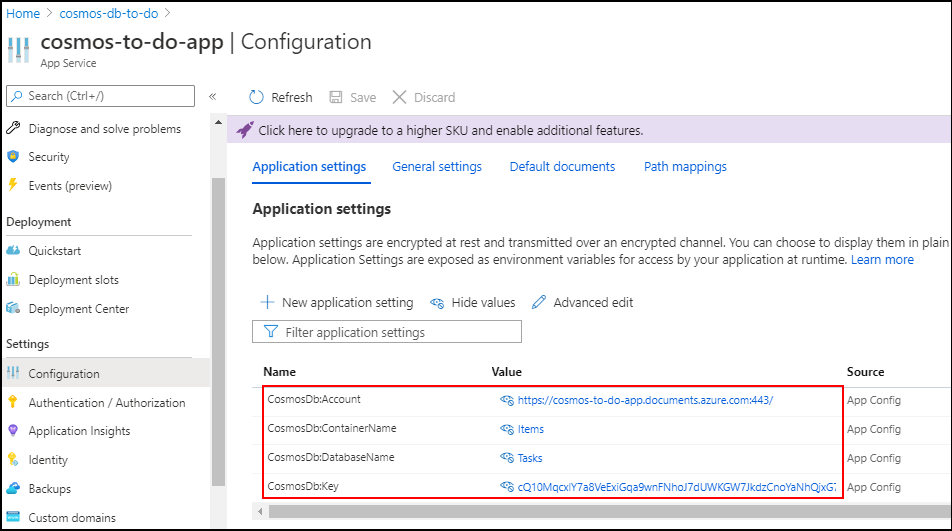This screenshot has width=952, height=531.
Task: Go to Home in the breadcrumb
Action: (24, 13)
